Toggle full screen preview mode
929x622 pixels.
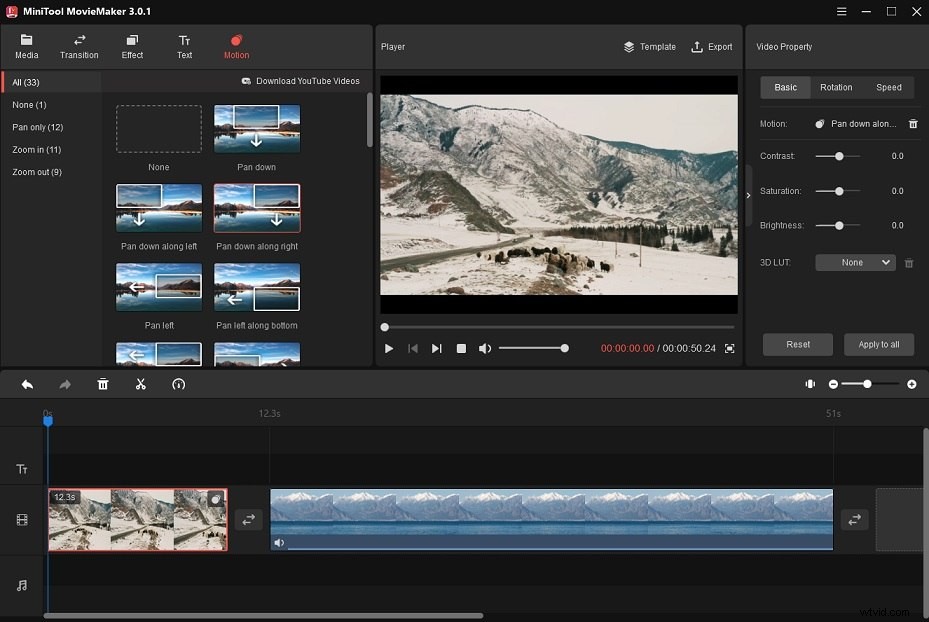(x=729, y=349)
